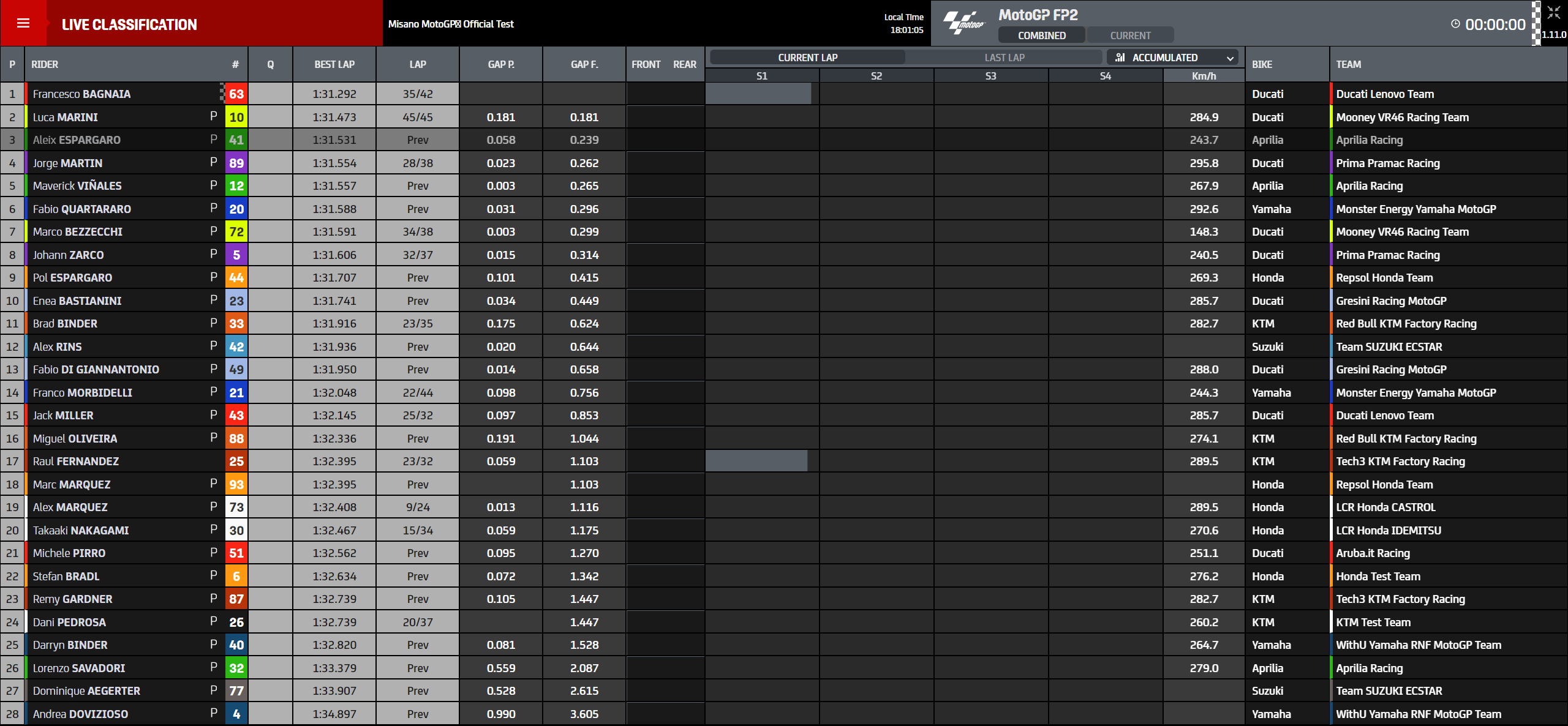The width and height of the screenshot is (1568, 726).
Task: Click Jorge Martin's number 89 badge
Action: pos(236,163)
